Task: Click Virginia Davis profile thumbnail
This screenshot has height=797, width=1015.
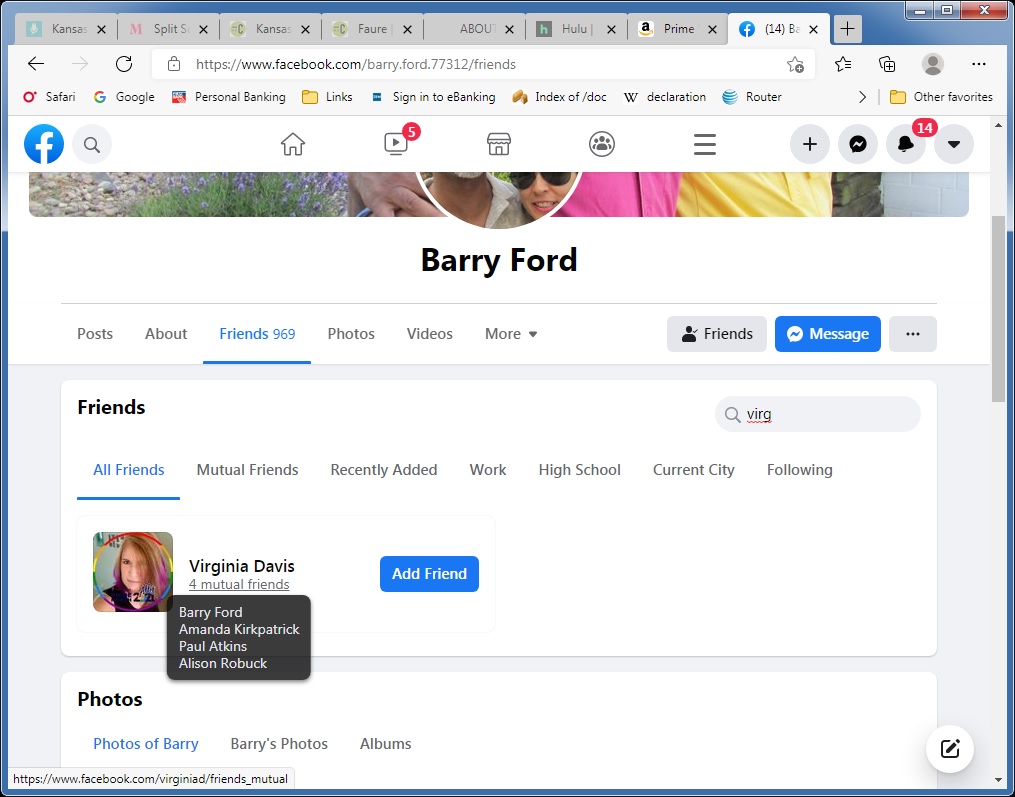Action: point(133,572)
